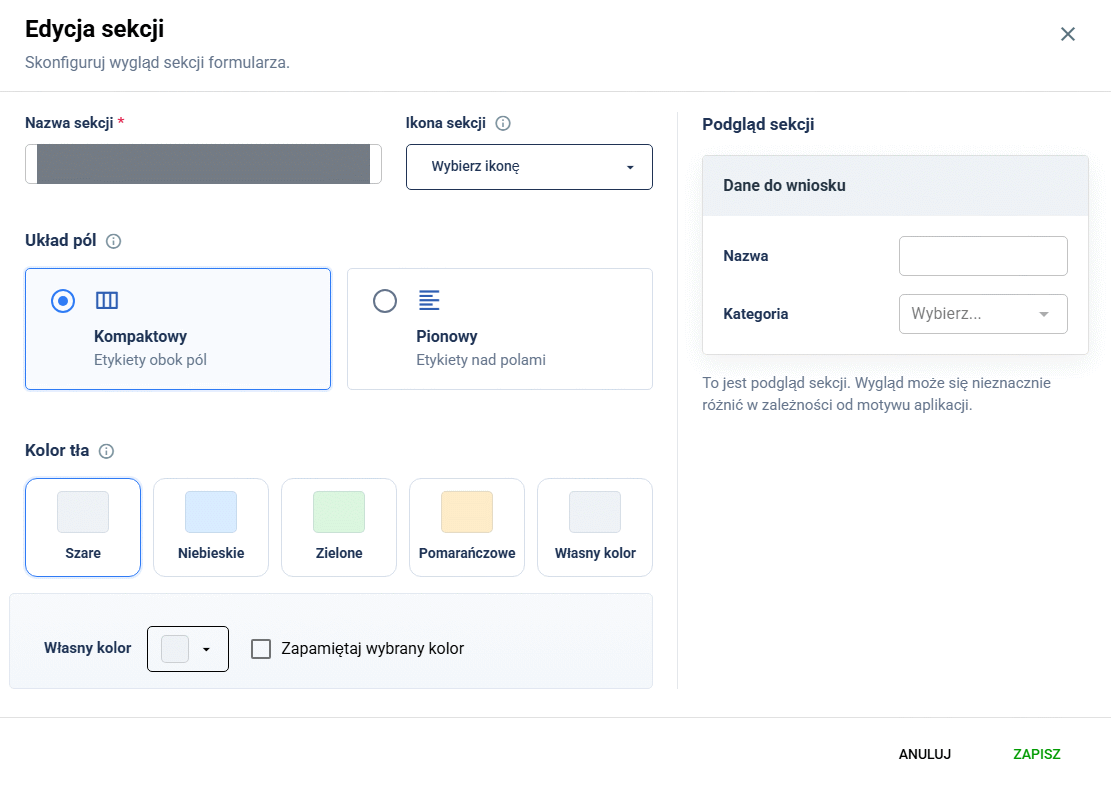Image resolution: width=1111 pixels, height=793 pixels.
Task: Click info icon next to Ikona sekcji
Action: coord(503,123)
